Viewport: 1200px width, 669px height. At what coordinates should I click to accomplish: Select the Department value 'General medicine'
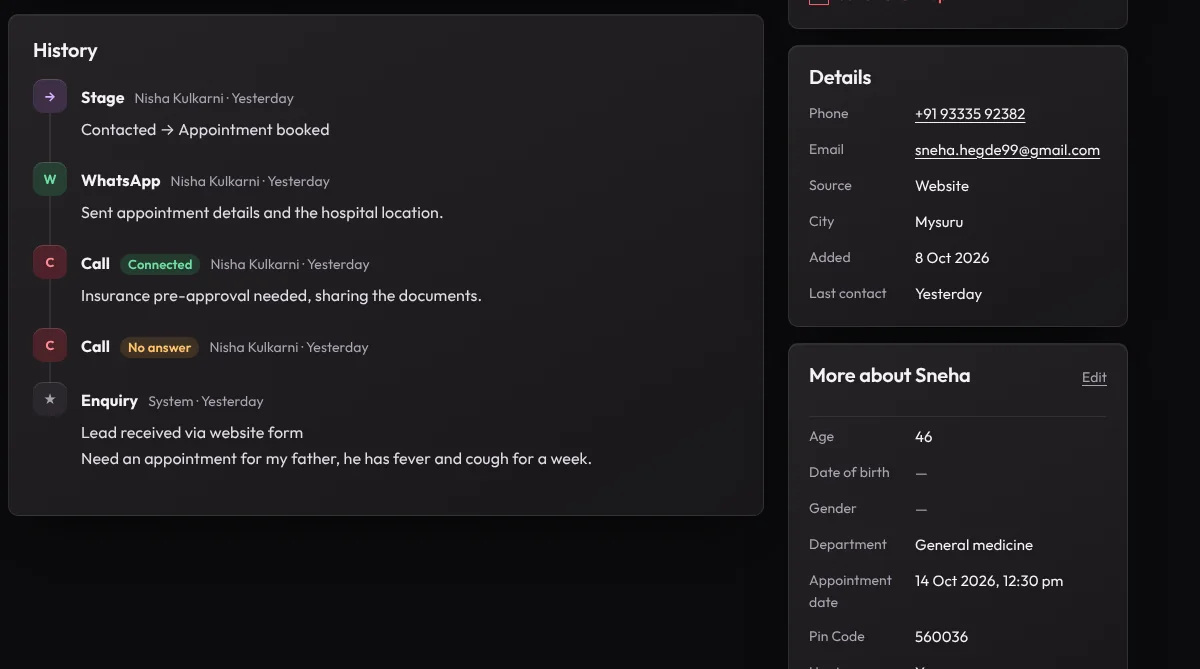click(x=974, y=545)
